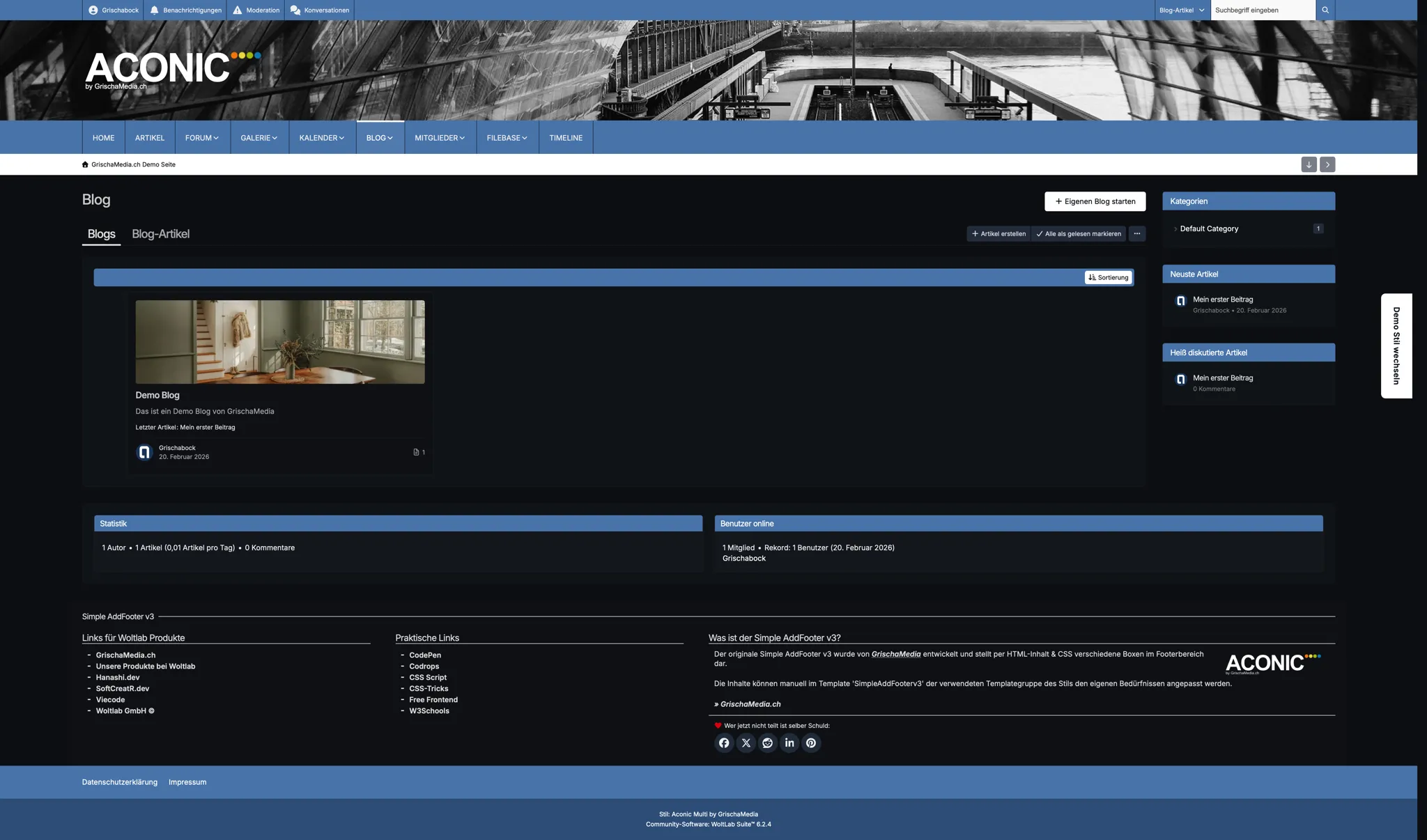Open Hanashi.dev link

(x=118, y=678)
